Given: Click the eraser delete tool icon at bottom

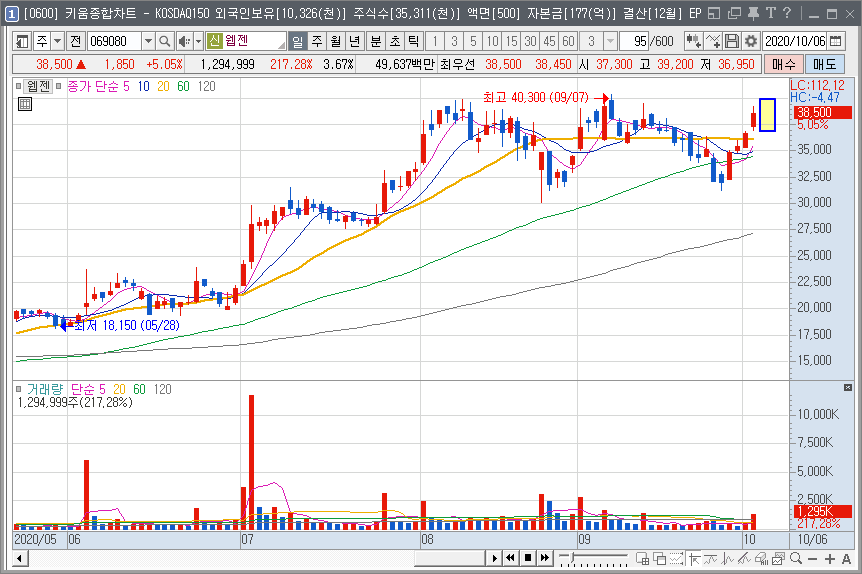Looking at the screenshot, I should click(x=761, y=559).
